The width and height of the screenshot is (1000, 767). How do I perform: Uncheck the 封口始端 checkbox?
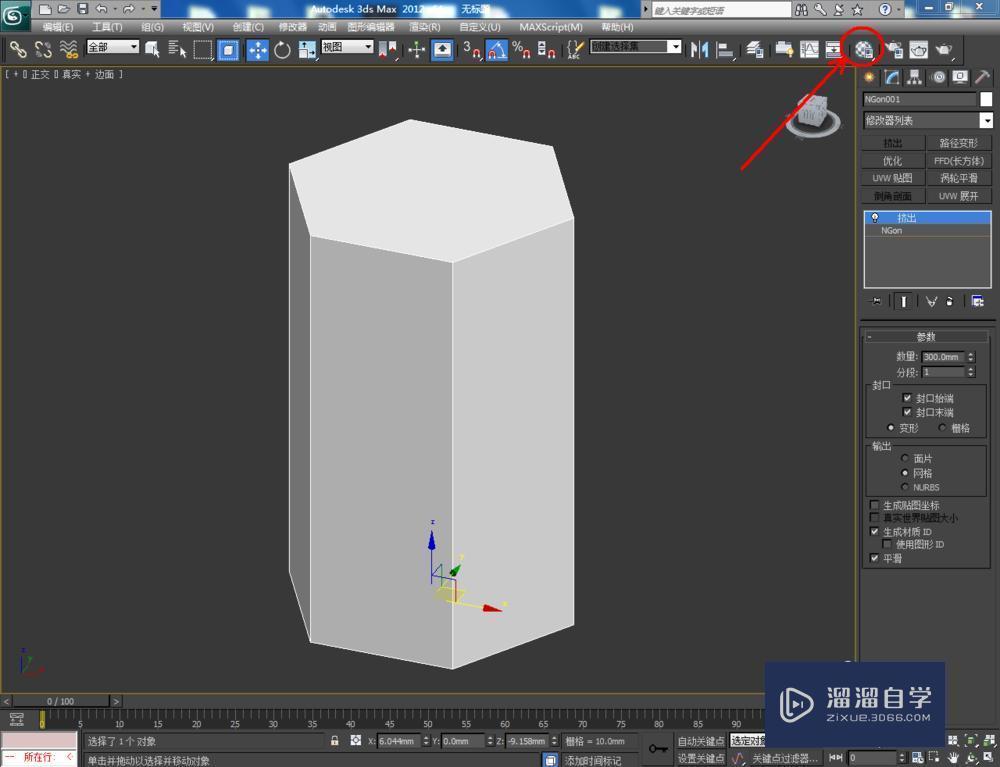click(906, 398)
